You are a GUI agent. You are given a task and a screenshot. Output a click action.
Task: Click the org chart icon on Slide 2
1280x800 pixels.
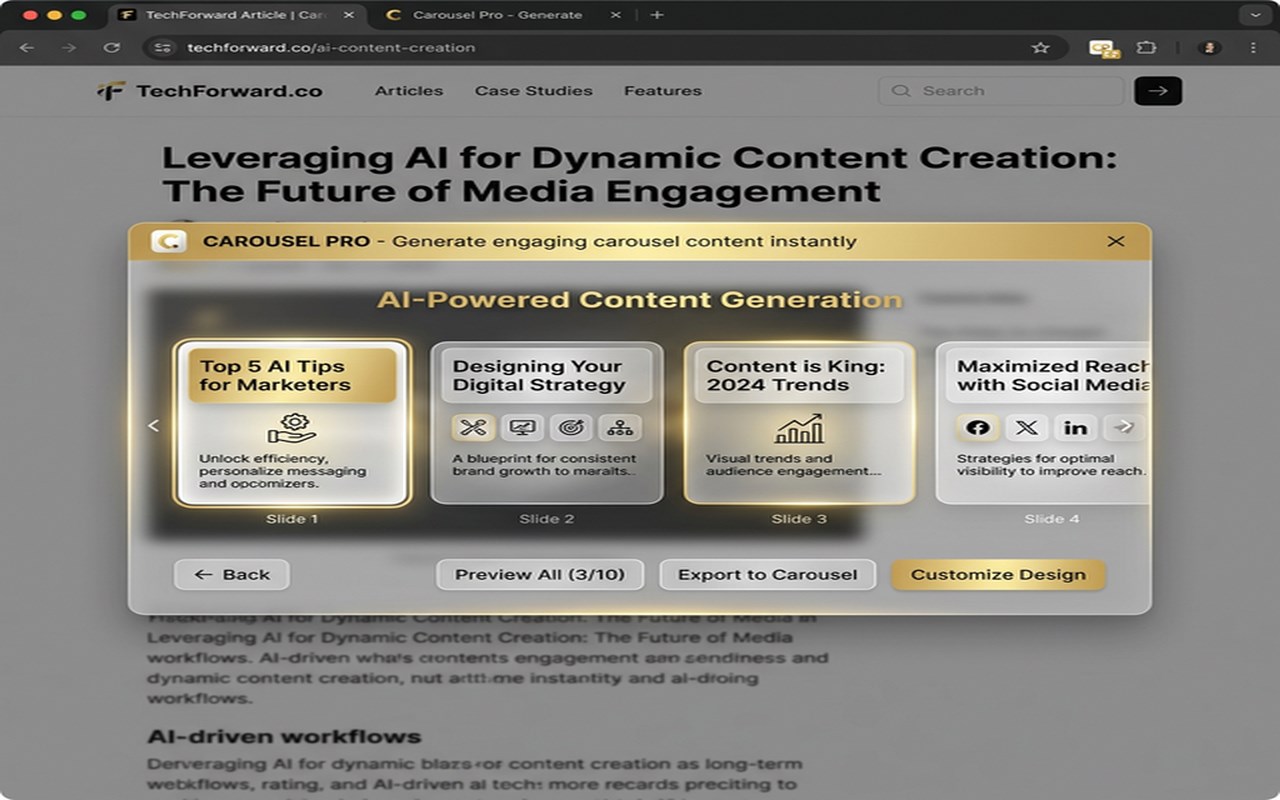(x=620, y=427)
